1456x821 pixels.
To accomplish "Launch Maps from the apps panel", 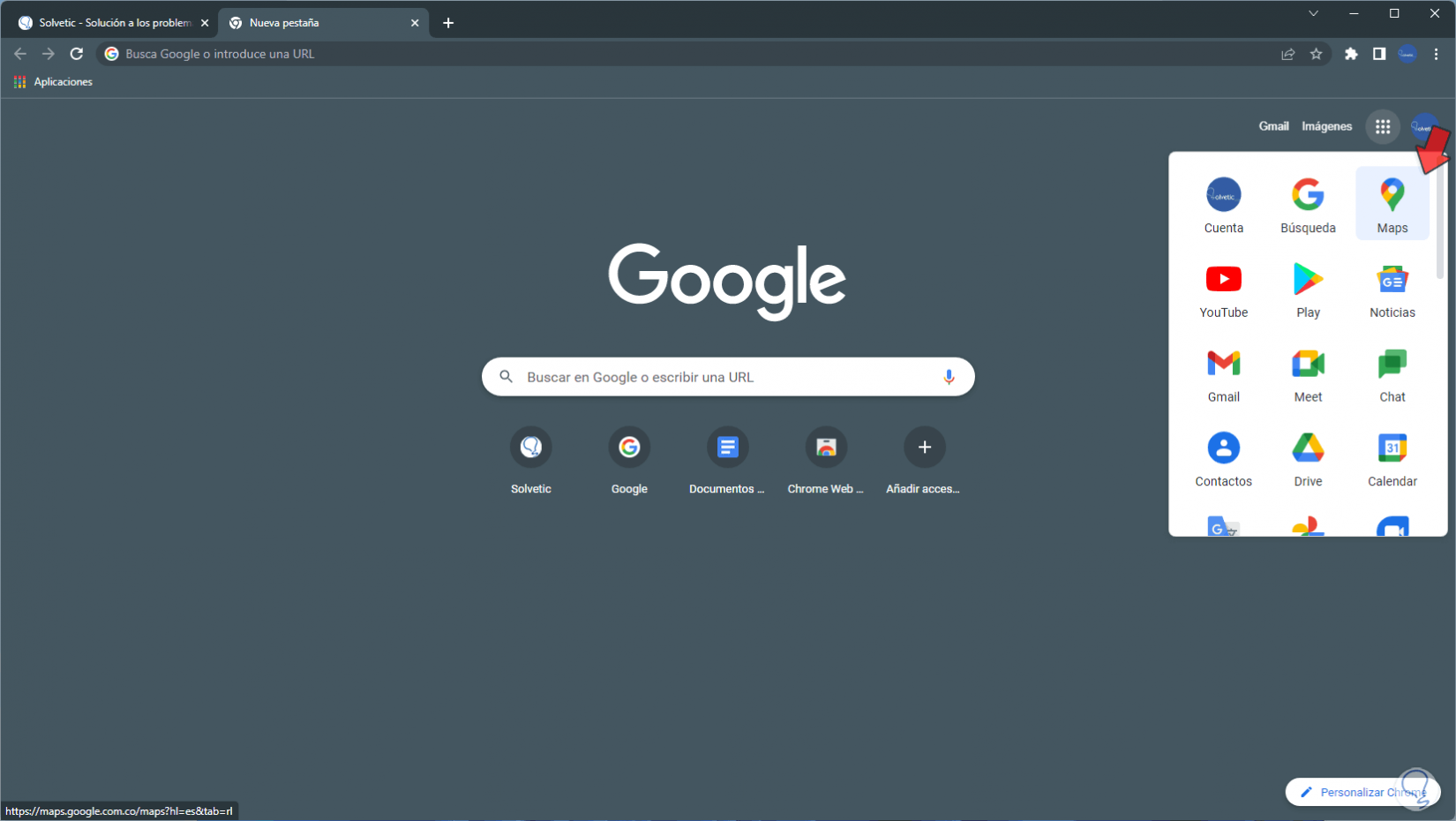I will (x=1392, y=204).
